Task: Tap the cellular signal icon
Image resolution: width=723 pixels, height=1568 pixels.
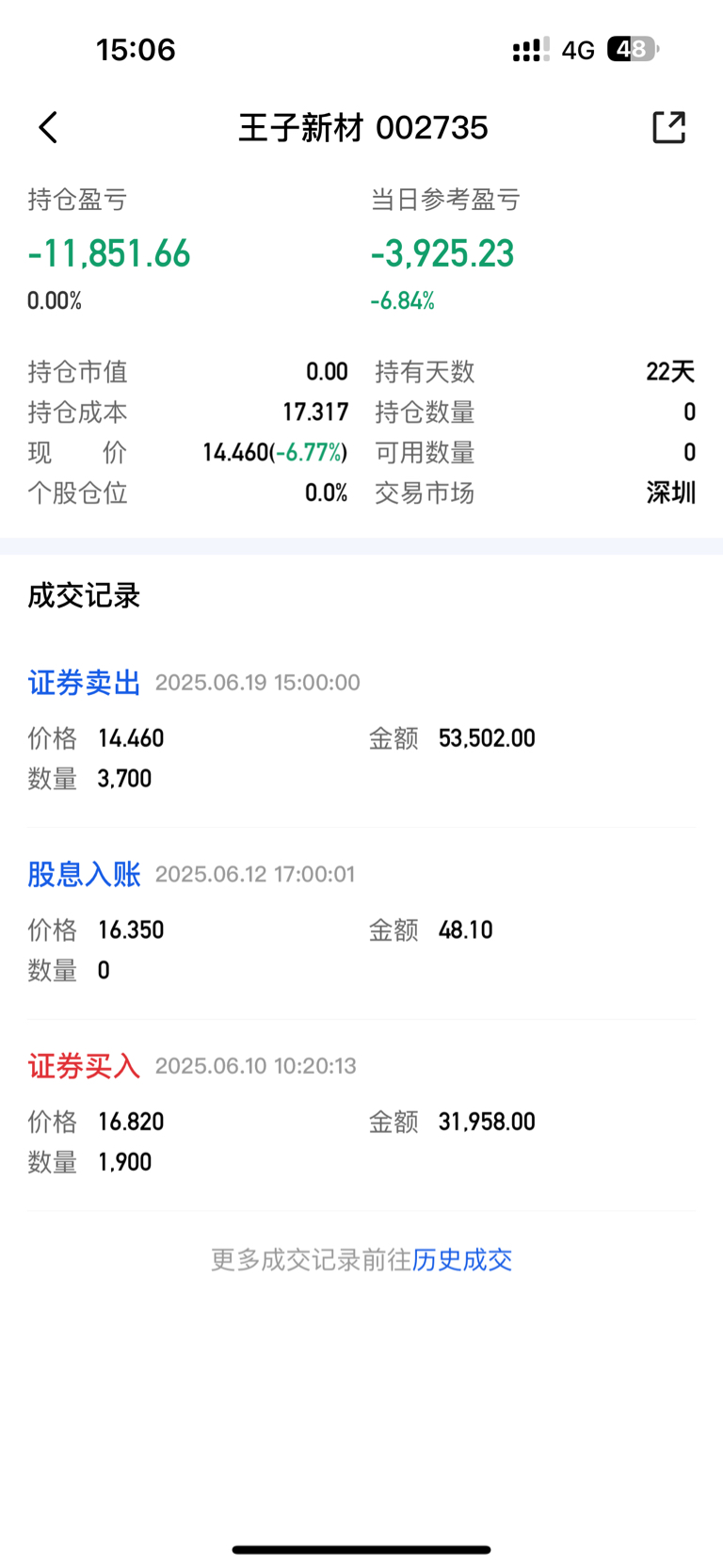Action: [x=531, y=50]
